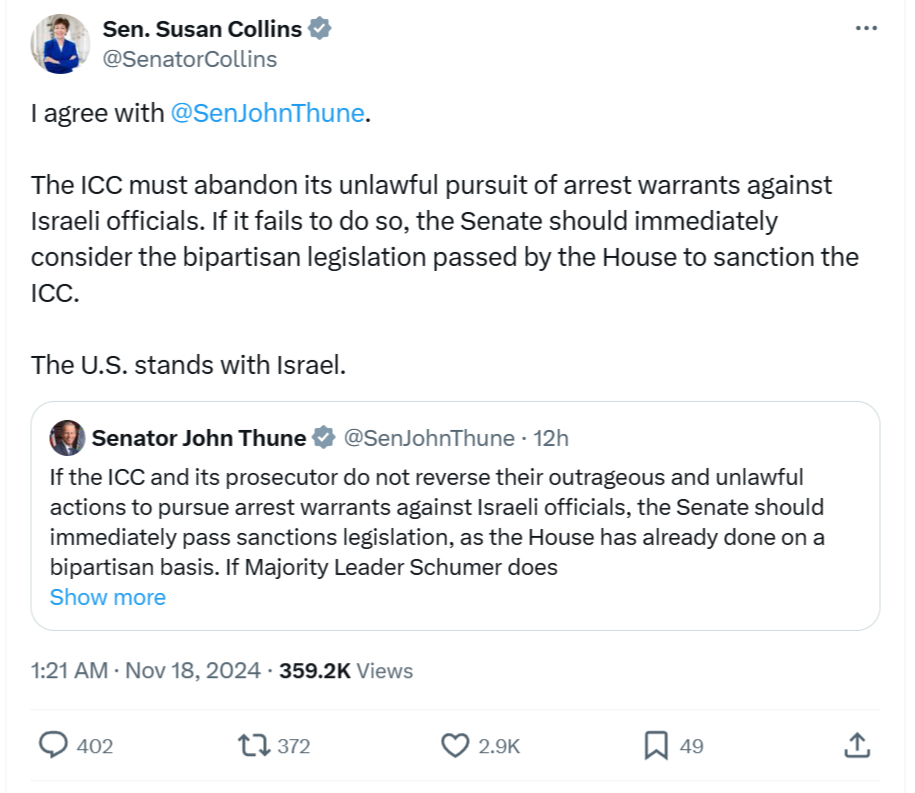Click John Thune's small avatar in quoted tweet
915x793 pixels.
click(67, 438)
